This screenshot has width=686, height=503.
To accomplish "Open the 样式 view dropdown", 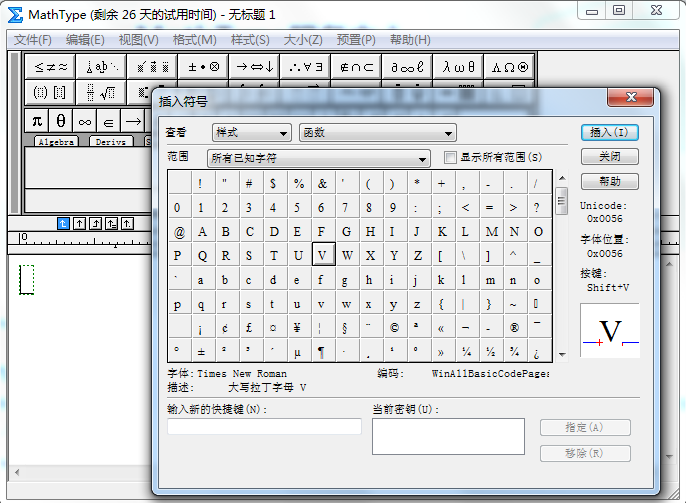I will coord(252,133).
